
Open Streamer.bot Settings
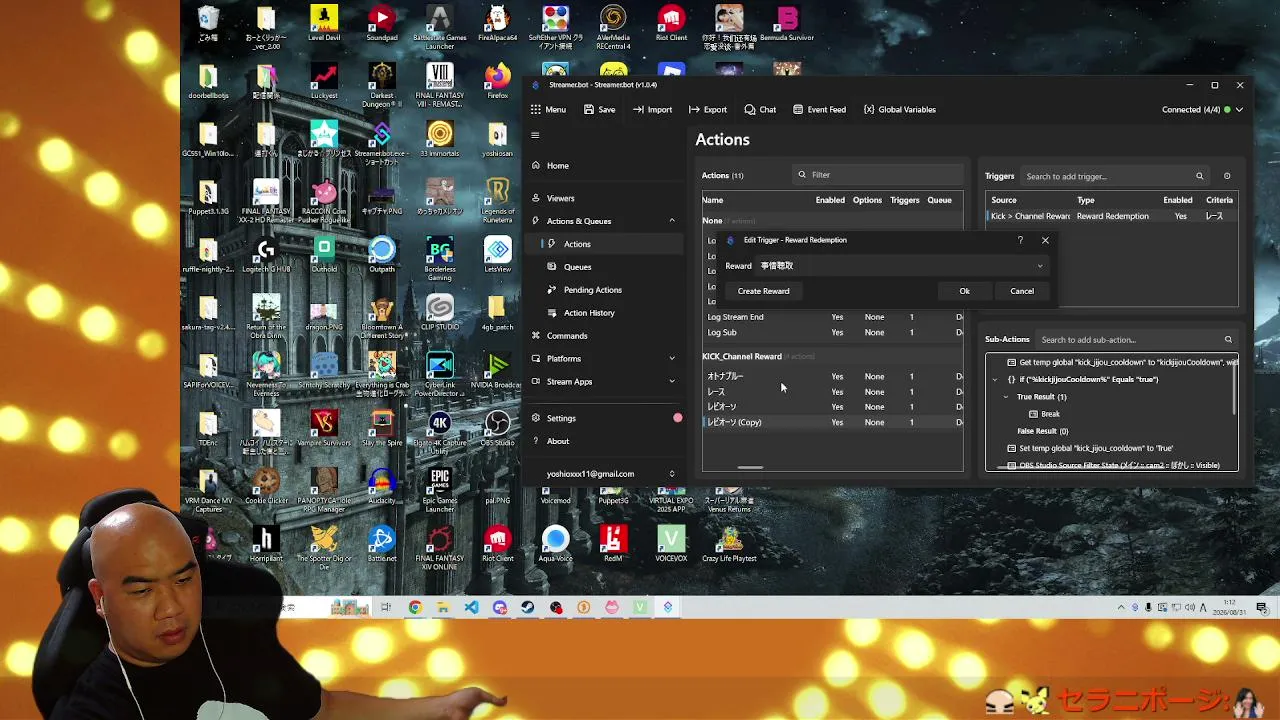coord(605,418)
